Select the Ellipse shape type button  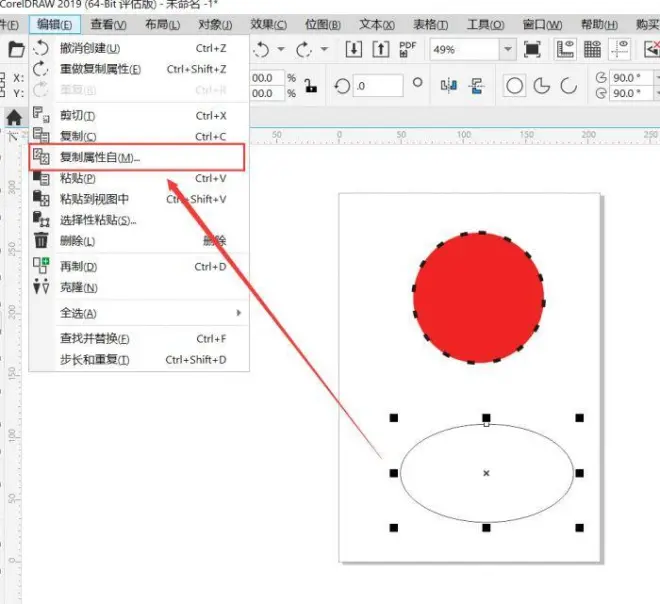514,86
